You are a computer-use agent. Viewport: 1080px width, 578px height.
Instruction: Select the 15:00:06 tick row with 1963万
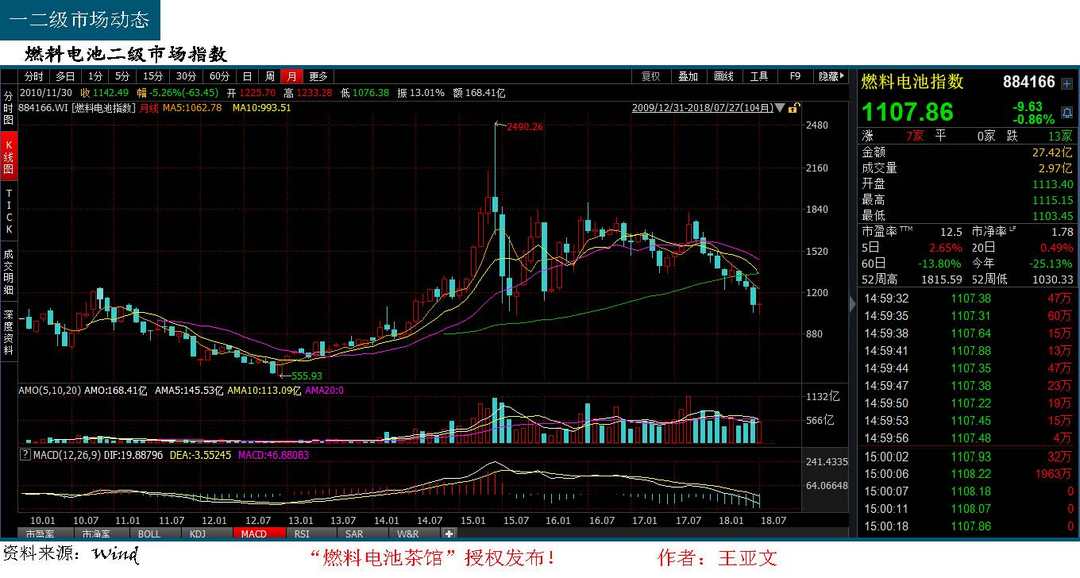click(x=967, y=474)
